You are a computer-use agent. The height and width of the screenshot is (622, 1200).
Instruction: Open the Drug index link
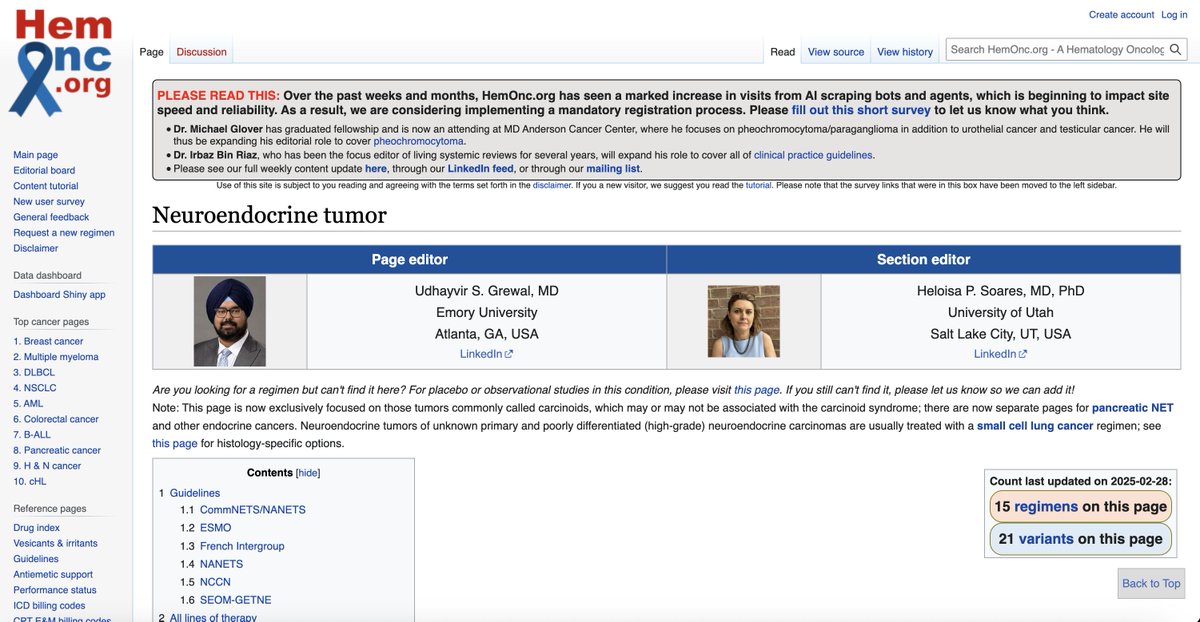click(36, 528)
